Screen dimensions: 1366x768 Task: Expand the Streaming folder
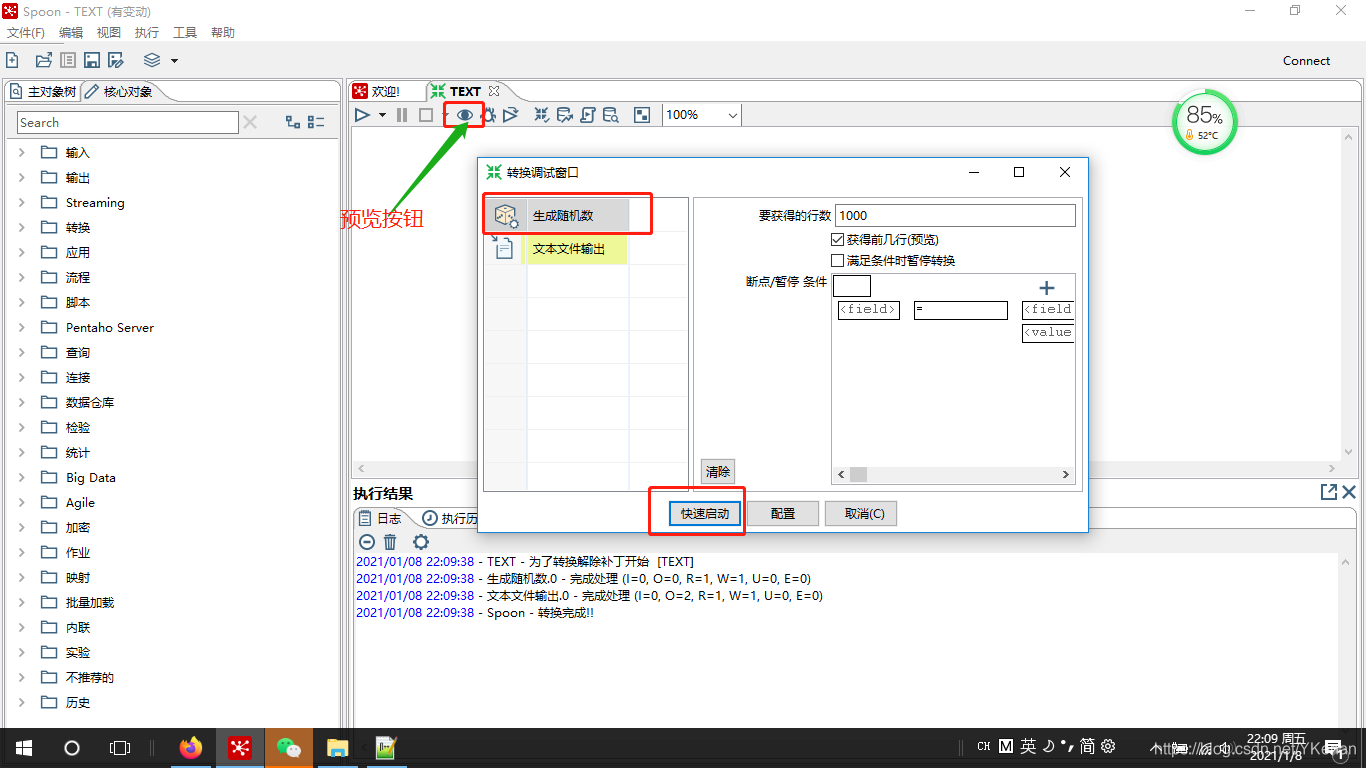(x=22, y=202)
